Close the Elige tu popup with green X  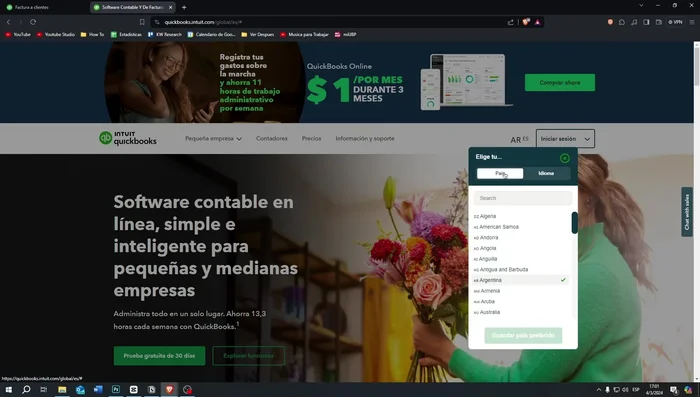click(x=565, y=158)
